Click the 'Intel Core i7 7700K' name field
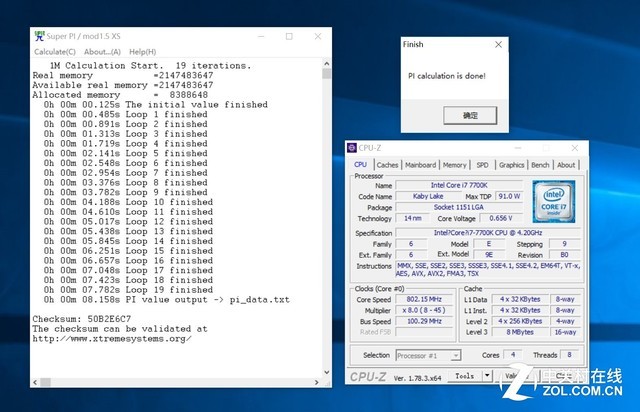Viewport: 640px width, 412px height. (x=459, y=185)
